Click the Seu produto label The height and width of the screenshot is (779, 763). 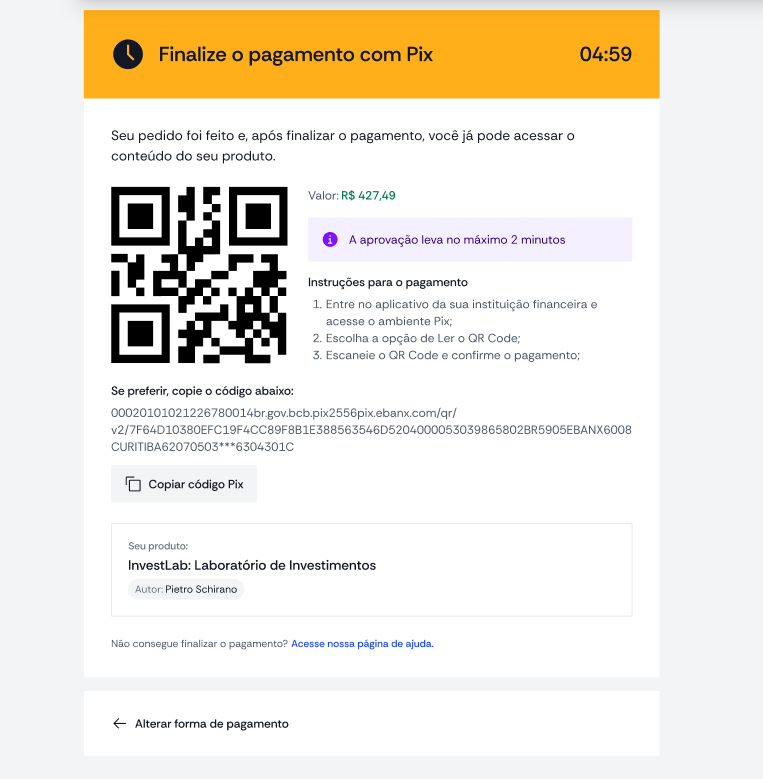coord(158,546)
